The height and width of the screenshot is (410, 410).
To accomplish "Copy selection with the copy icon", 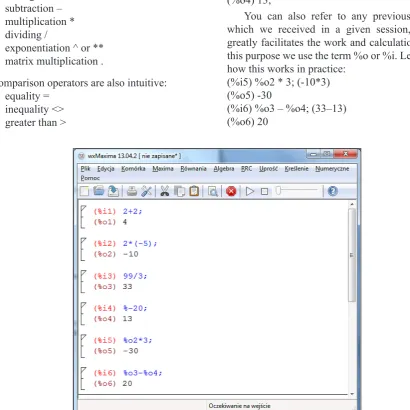I will tap(180, 191).
